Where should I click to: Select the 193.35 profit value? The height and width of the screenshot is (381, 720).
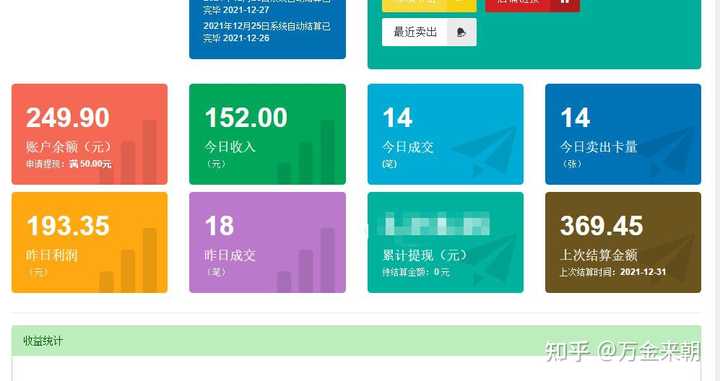(68, 226)
